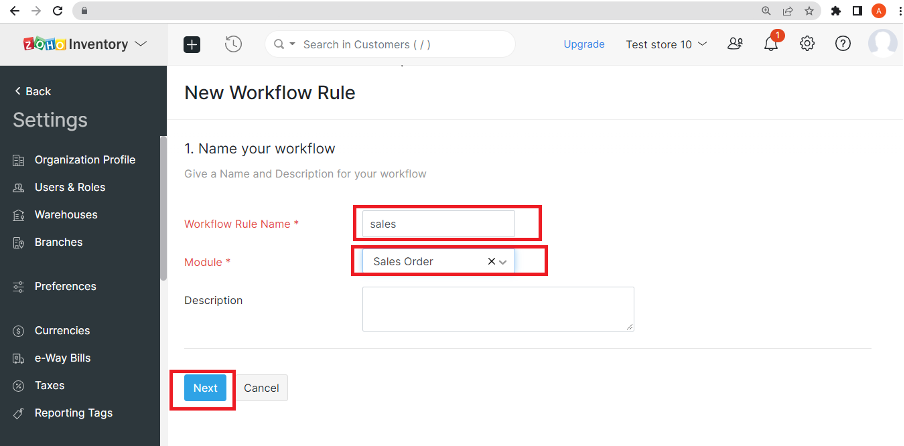Image resolution: width=904 pixels, height=446 pixels.
Task: Open Users & Roles settings
Action: [70, 187]
